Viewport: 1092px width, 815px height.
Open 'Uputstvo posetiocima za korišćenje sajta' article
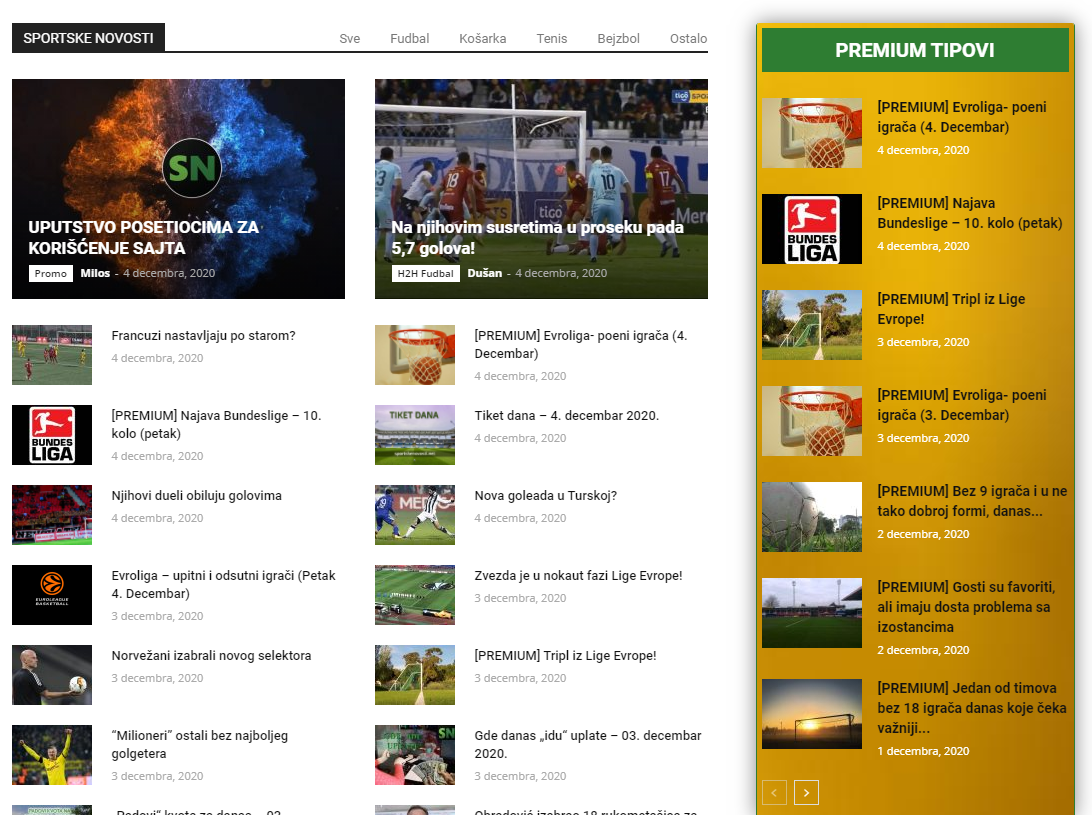(143, 238)
